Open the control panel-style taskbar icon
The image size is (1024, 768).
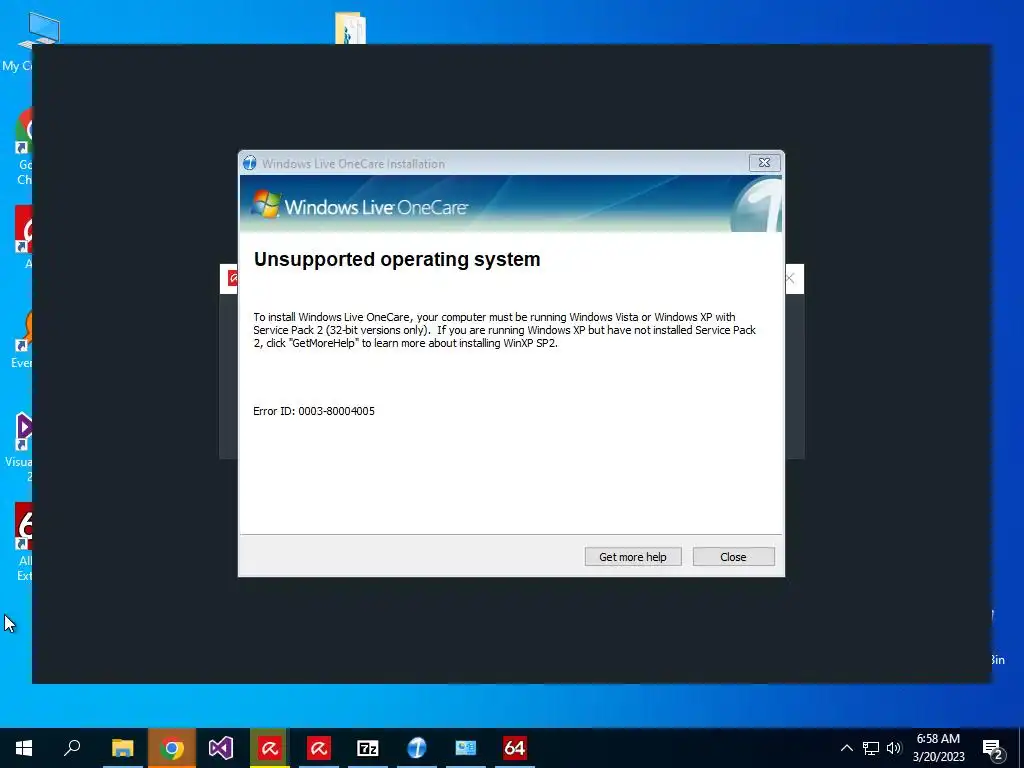pyautogui.click(x=466, y=748)
